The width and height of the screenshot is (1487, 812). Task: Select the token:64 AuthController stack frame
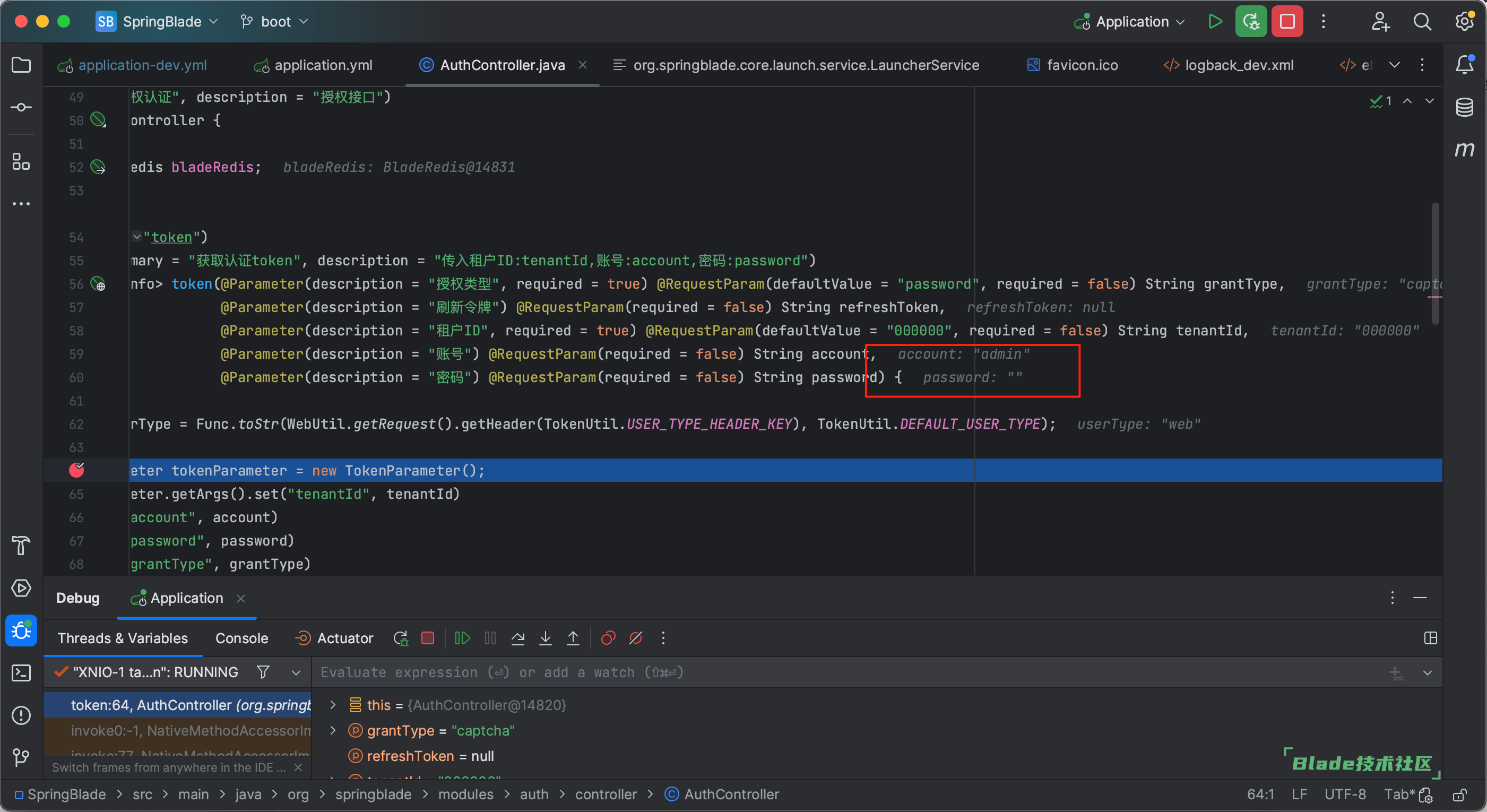pyautogui.click(x=178, y=705)
